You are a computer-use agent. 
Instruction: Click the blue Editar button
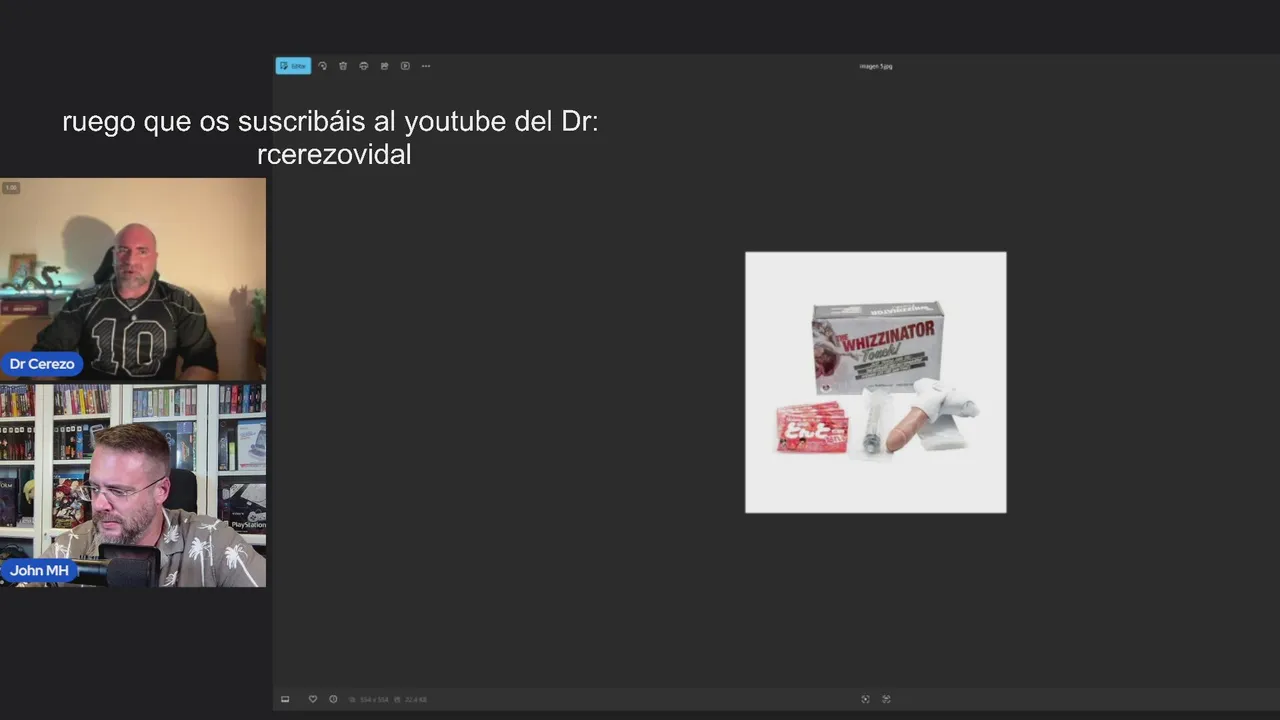coord(293,66)
